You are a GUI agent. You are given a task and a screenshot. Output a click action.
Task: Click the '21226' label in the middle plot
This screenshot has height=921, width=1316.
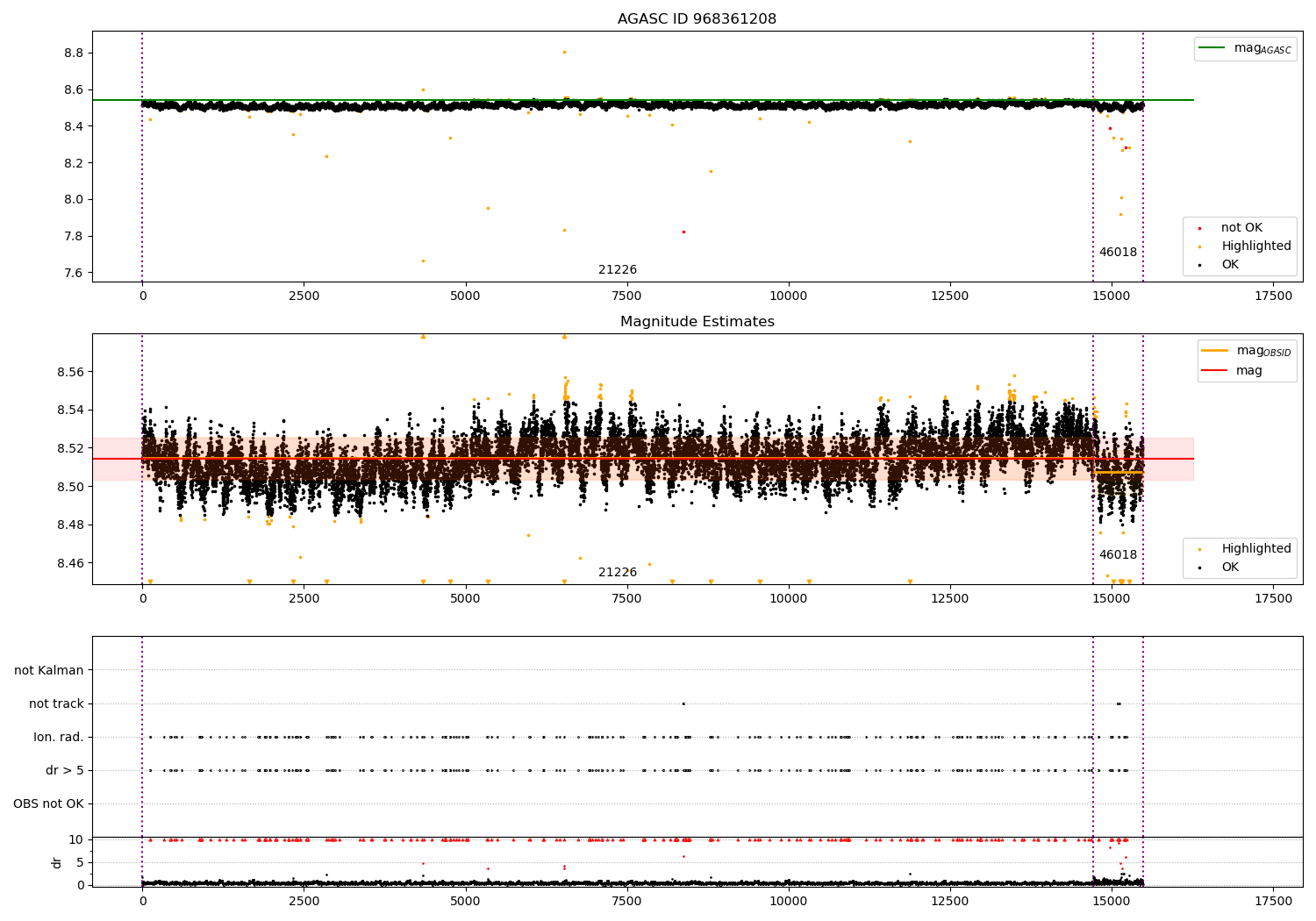(x=618, y=572)
